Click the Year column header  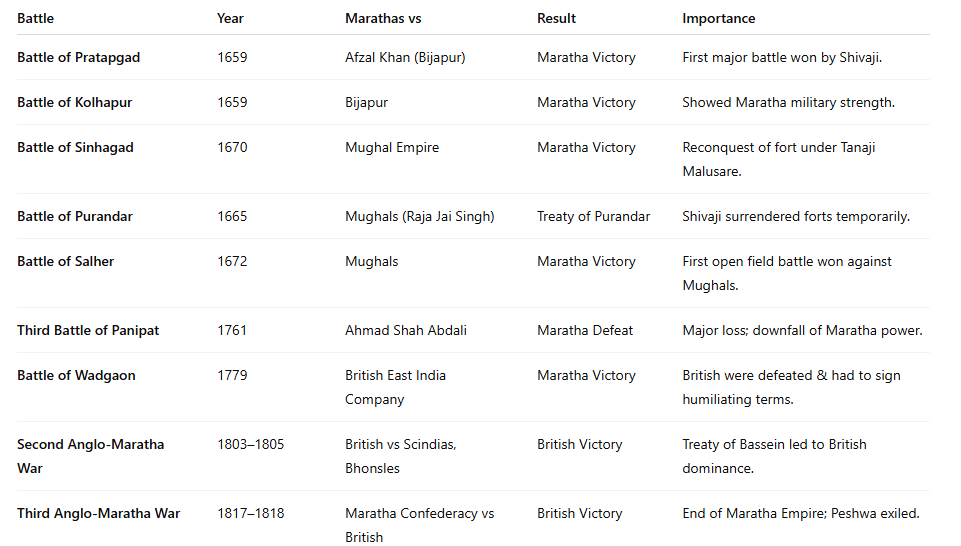click(230, 18)
